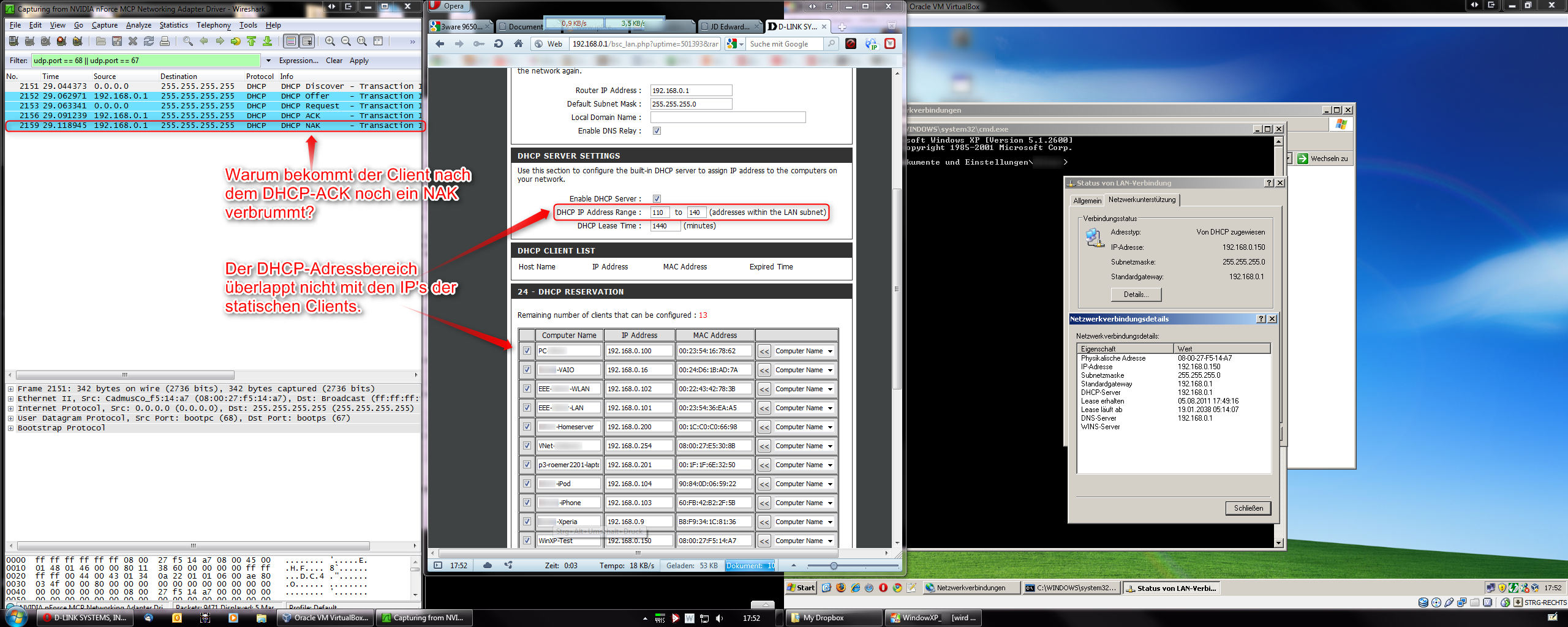
Task: Restart the running Wireshark capture
Action: tap(78, 41)
